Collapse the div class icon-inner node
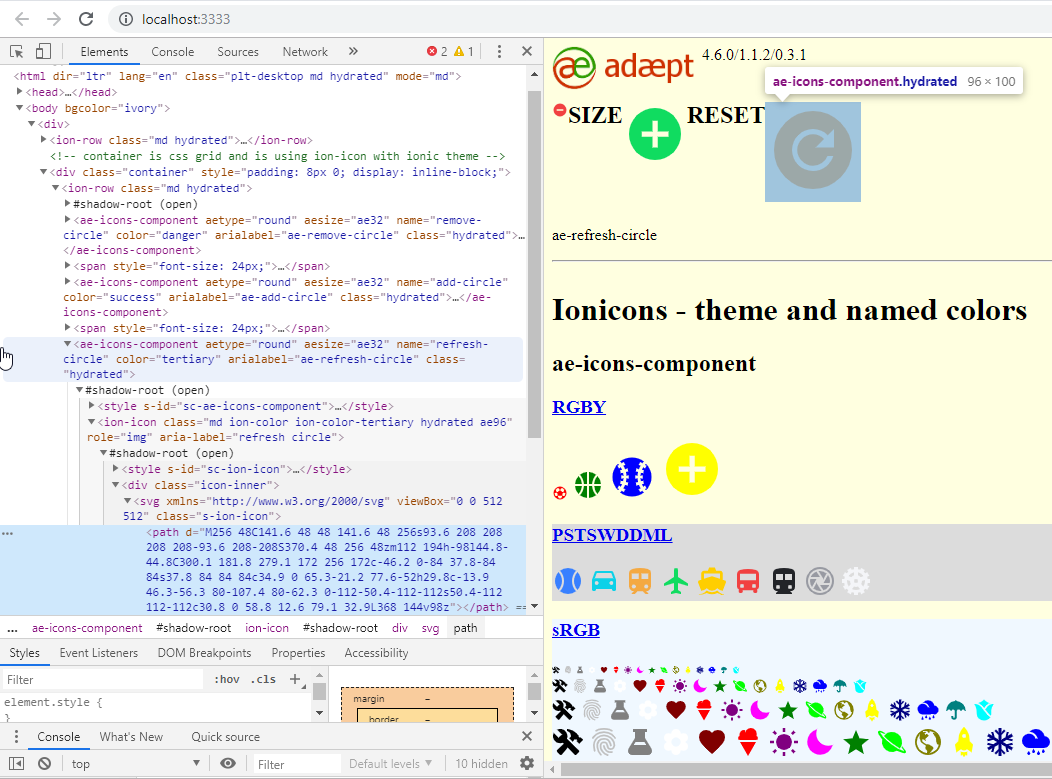 (116, 485)
